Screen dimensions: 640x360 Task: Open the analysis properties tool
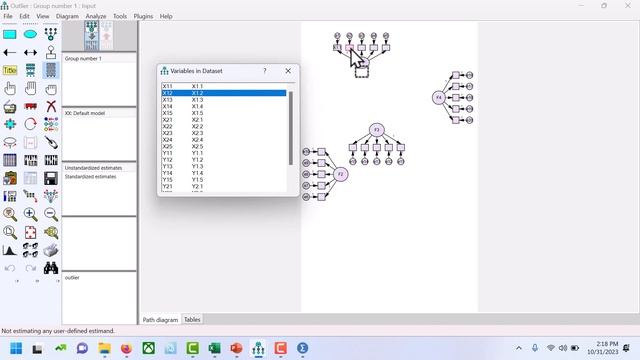coord(30,160)
